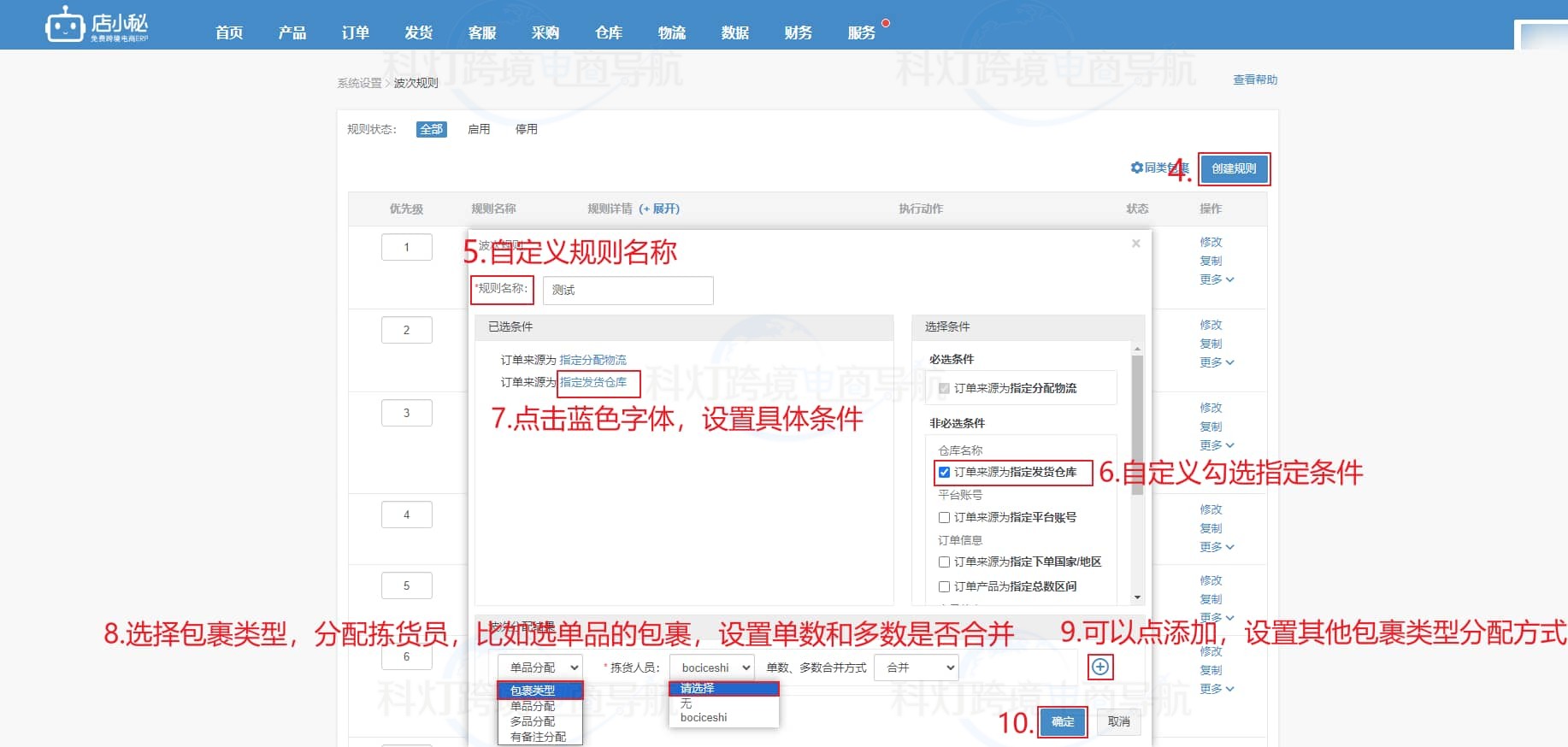This screenshot has width=1568, height=747.
Task: Filter rule status by 启用
Action: coord(479,129)
